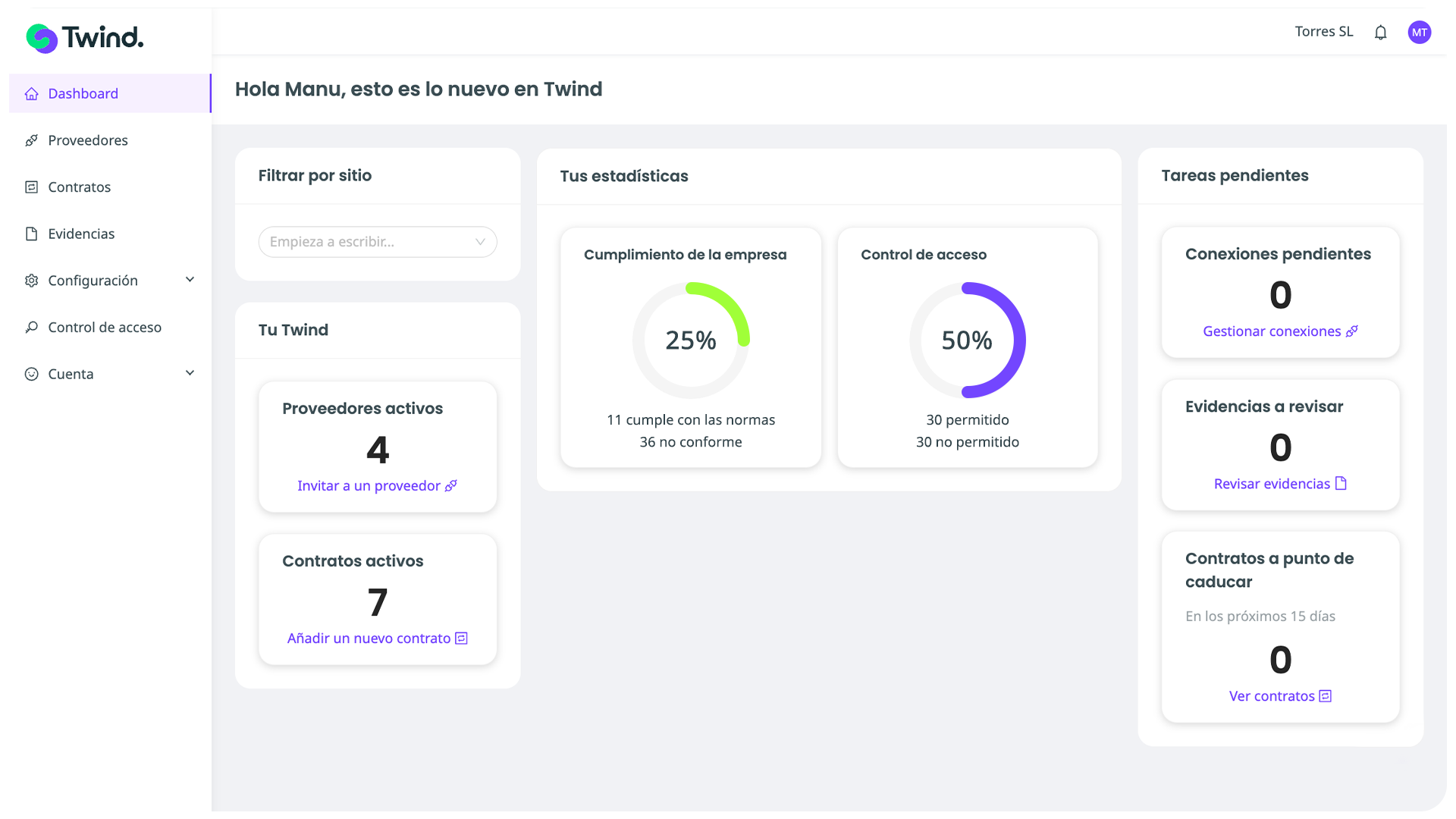This screenshot has width=1456, height=819.
Task: Click the Empieza a escribir search field
Action: click(x=364, y=242)
